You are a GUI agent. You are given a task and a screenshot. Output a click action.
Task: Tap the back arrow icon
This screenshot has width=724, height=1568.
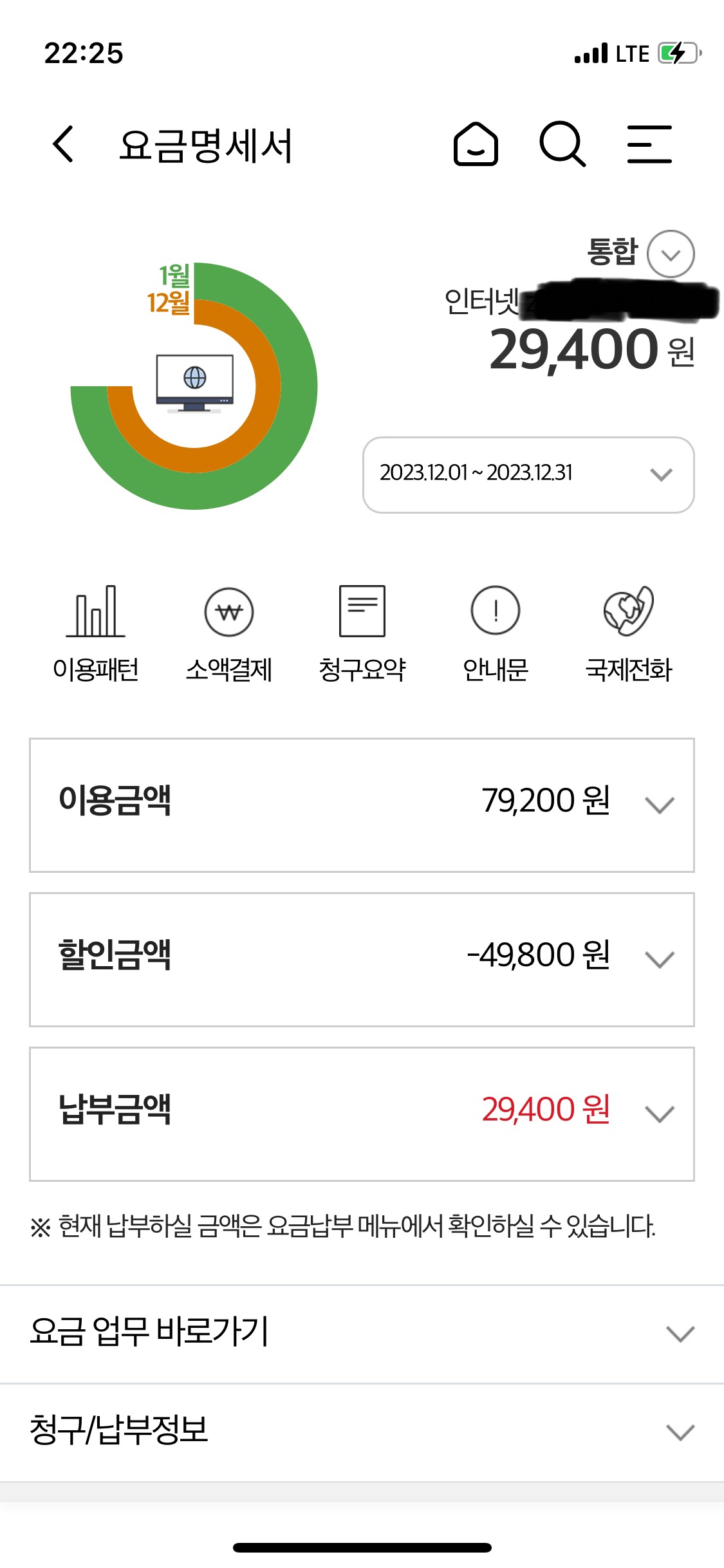point(63,144)
